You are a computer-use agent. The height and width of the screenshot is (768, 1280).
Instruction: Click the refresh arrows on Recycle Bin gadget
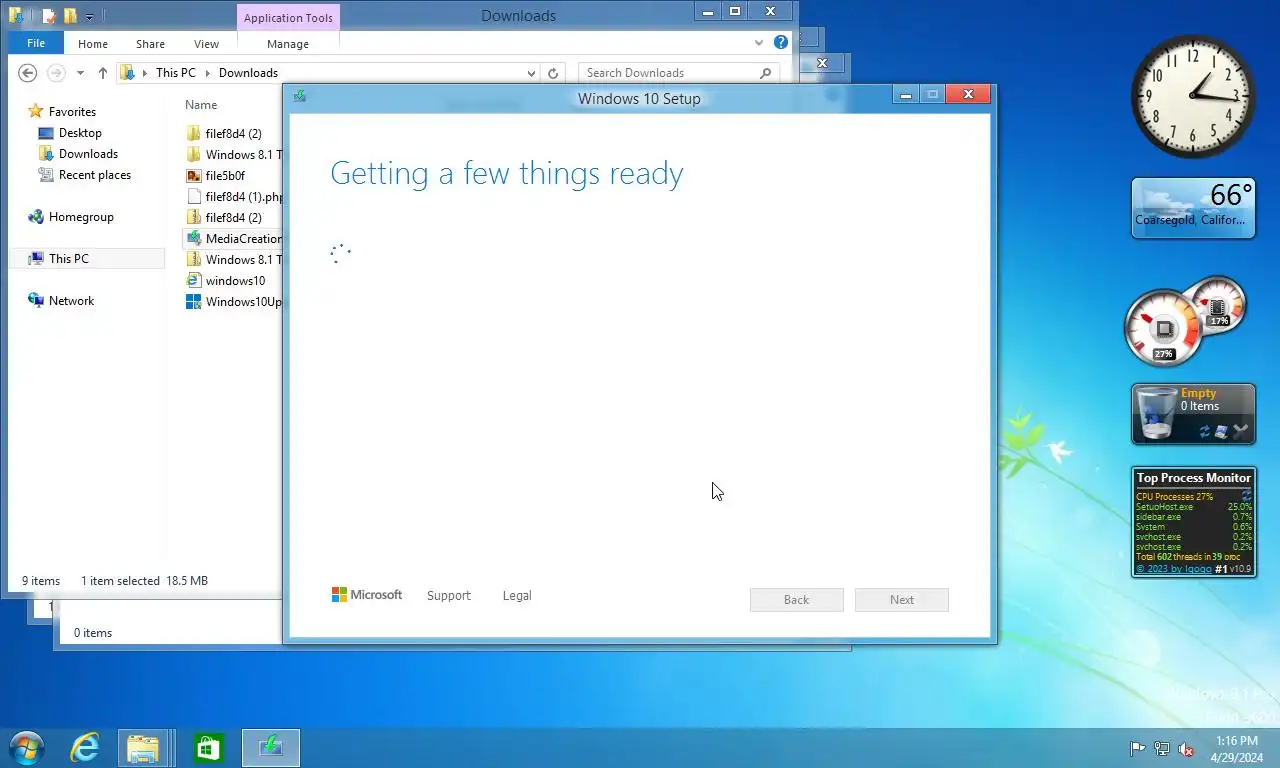[1205, 432]
